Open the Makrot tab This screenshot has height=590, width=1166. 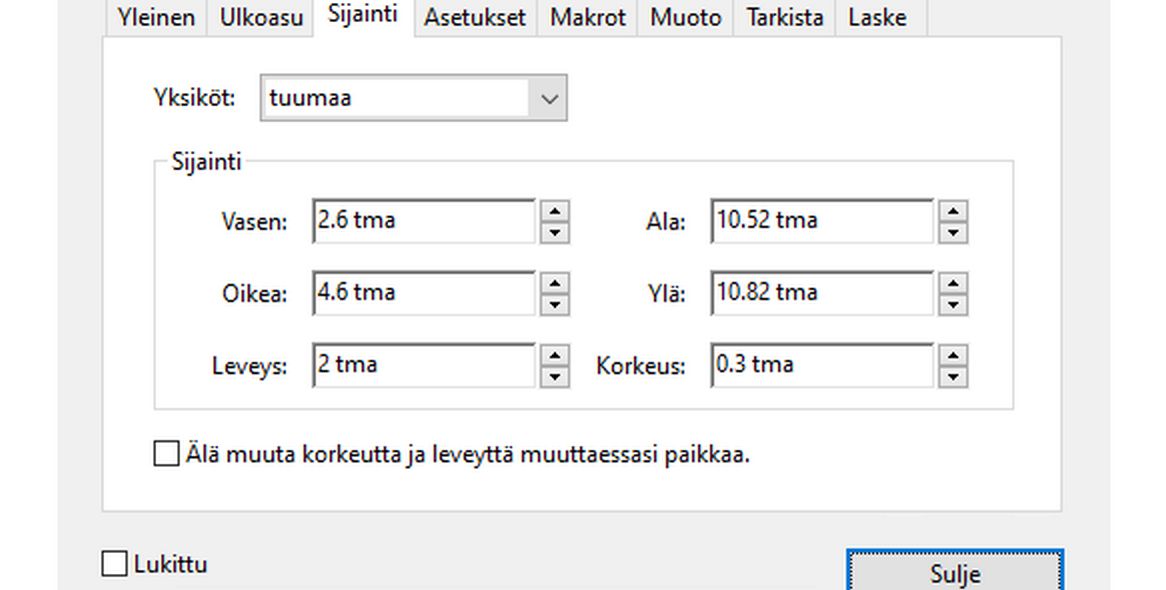pos(586,17)
